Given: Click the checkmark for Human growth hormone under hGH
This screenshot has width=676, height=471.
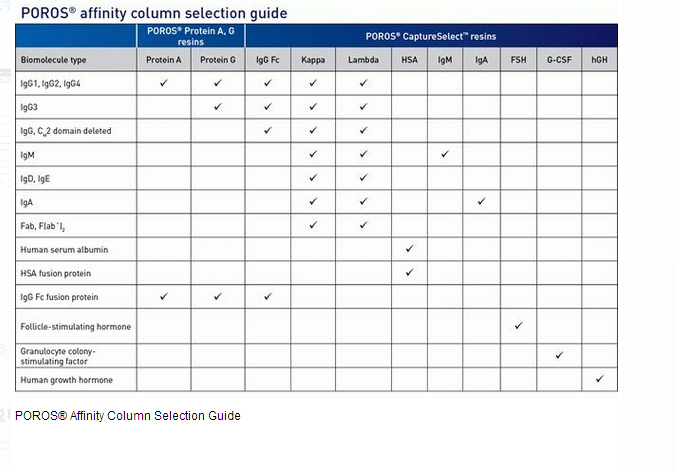Looking at the screenshot, I should [599, 379].
